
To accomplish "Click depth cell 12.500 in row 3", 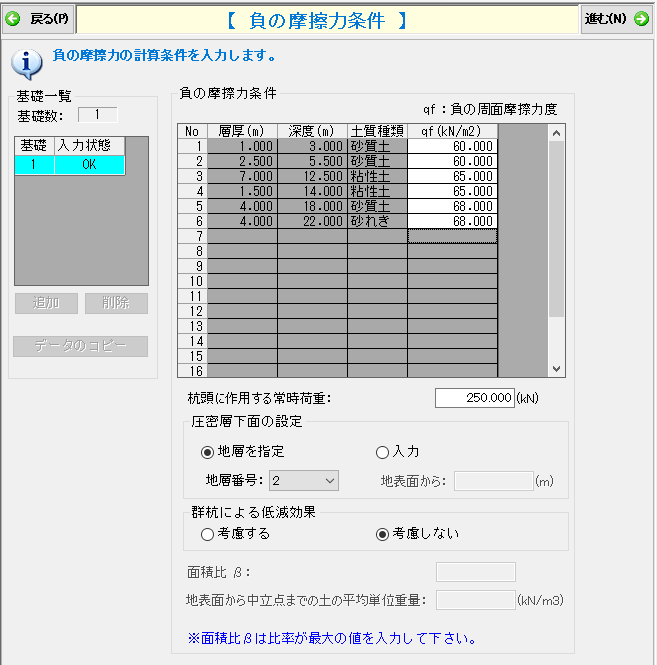I will pyautogui.click(x=312, y=176).
